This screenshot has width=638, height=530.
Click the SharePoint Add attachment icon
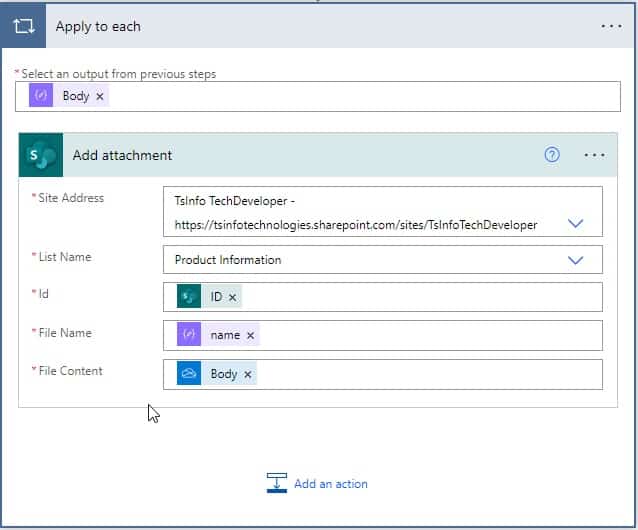[x=41, y=155]
